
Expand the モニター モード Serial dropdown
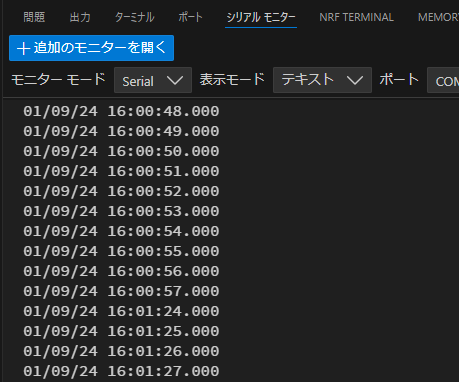pos(153,80)
